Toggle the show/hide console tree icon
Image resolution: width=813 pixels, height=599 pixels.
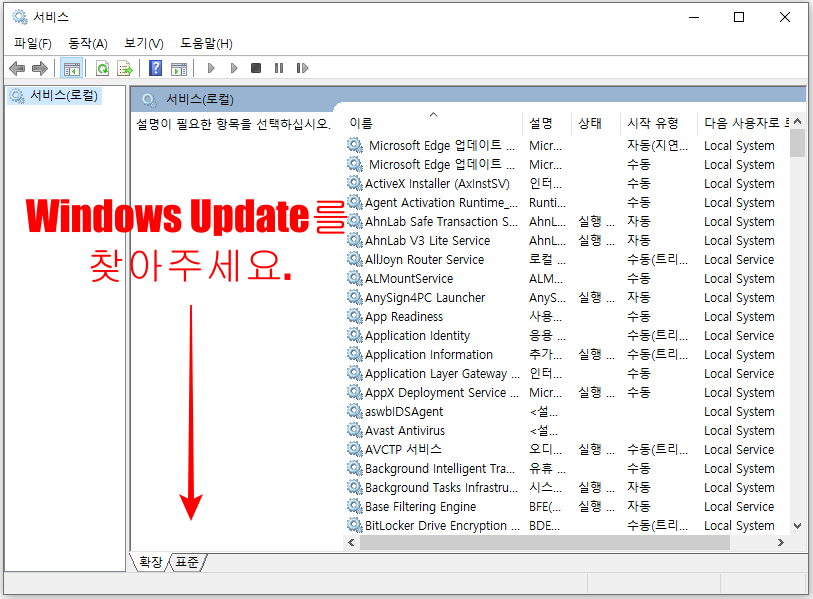click(x=72, y=68)
